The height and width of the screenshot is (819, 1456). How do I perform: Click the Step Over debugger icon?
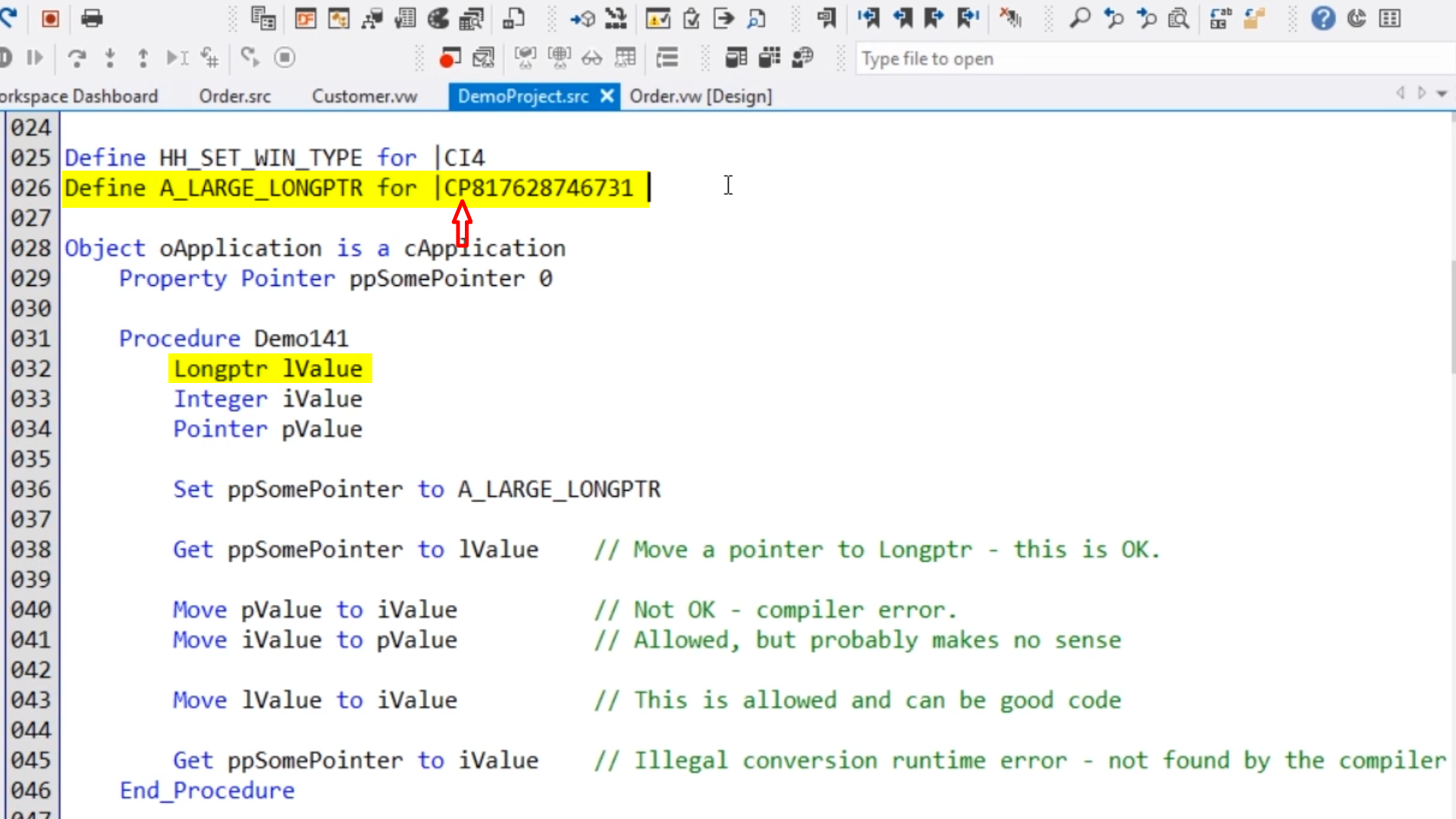pyautogui.click(x=77, y=58)
